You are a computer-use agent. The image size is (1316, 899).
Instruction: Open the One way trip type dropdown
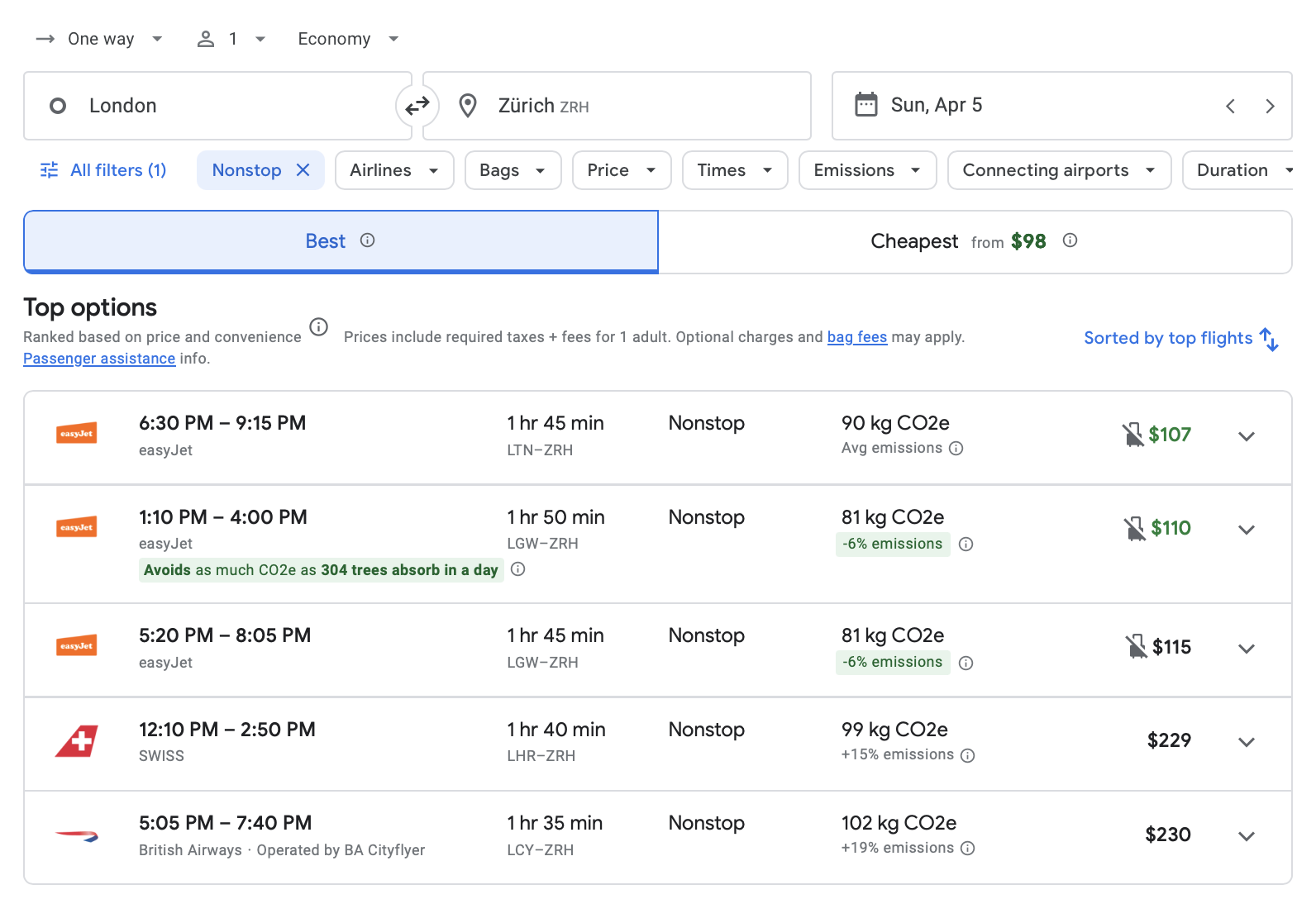tap(100, 39)
